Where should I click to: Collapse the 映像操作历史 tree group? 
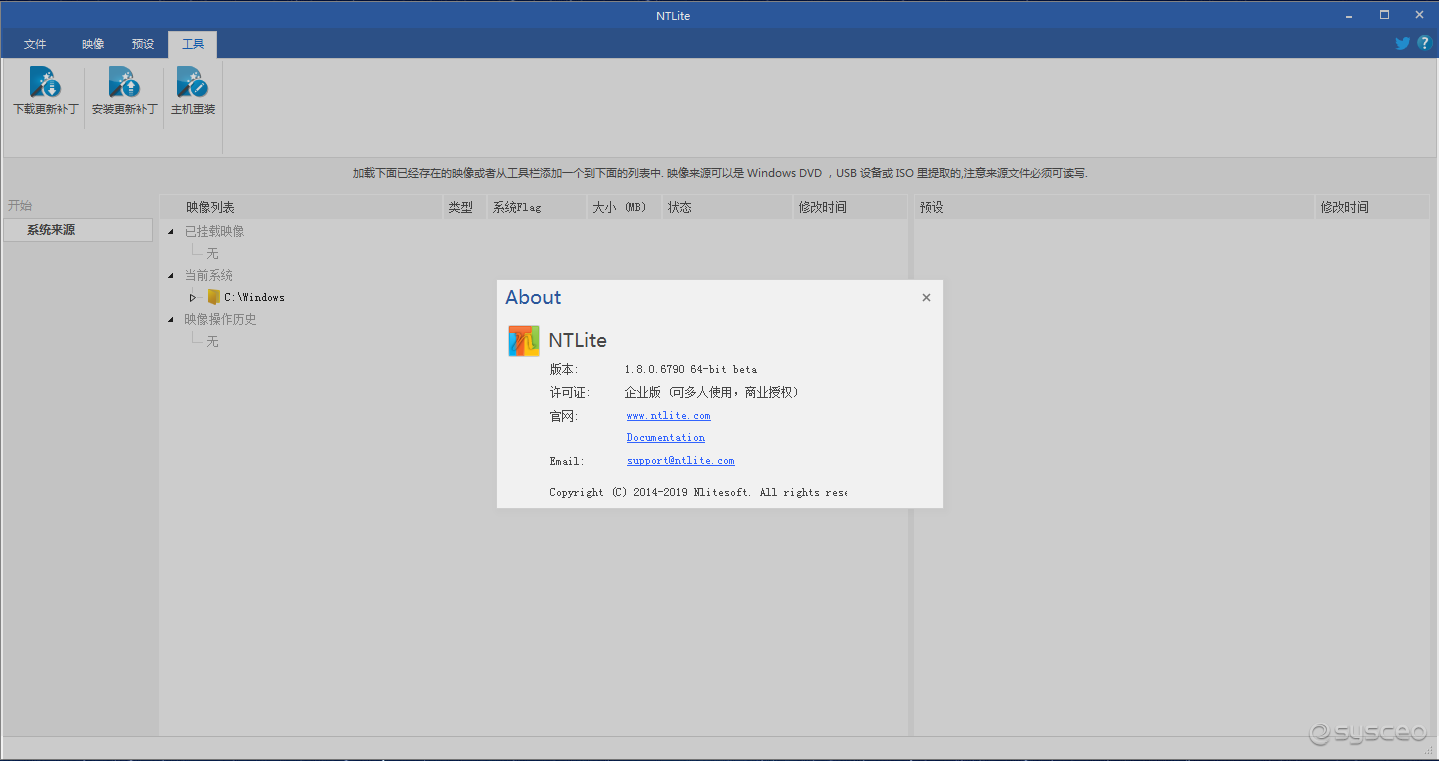(171, 320)
